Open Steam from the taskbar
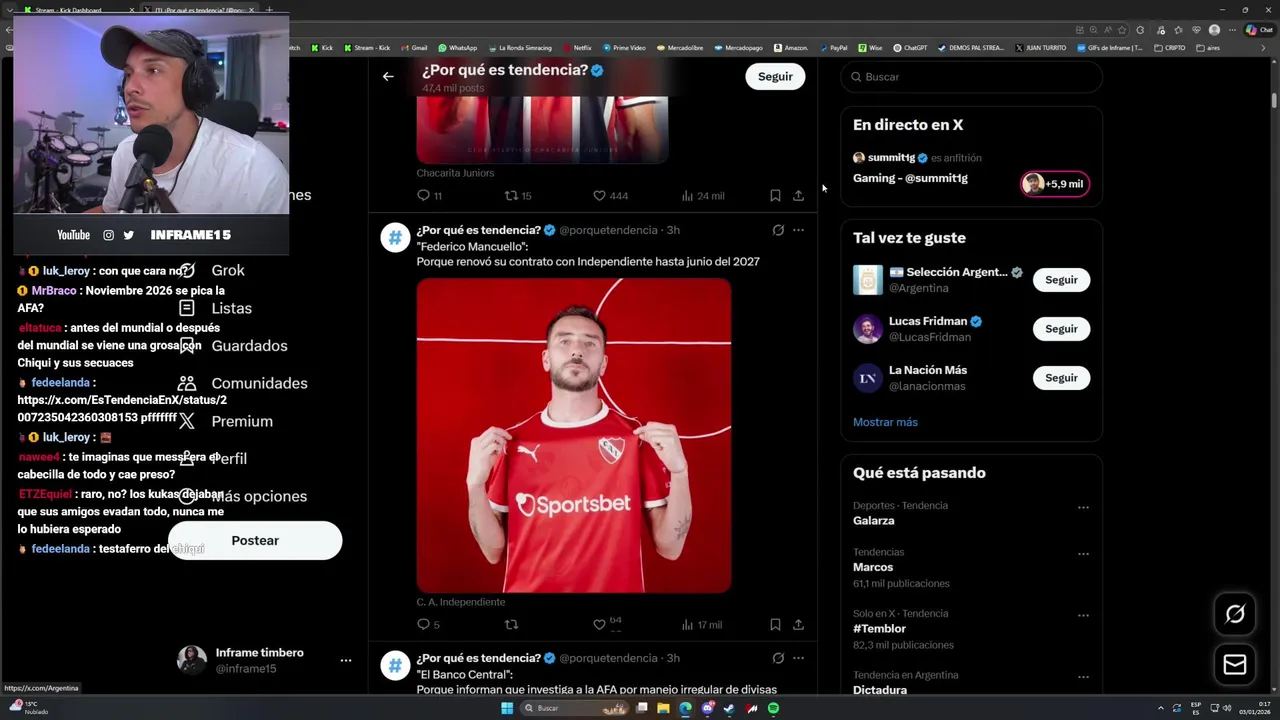Viewport: 1280px width, 720px height. (x=729, y=708)
